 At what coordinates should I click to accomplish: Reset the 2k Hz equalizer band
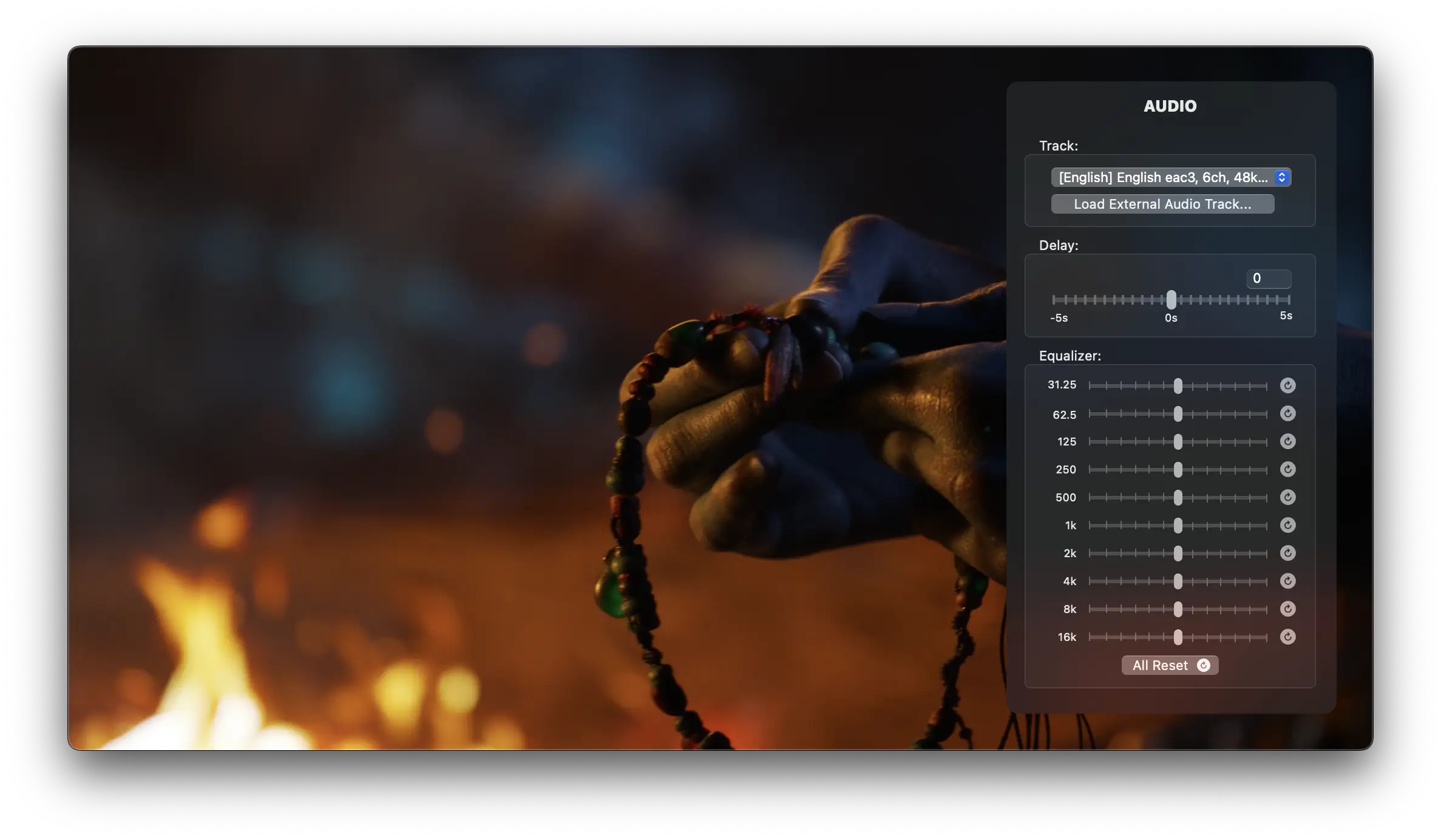[1288, 553]
